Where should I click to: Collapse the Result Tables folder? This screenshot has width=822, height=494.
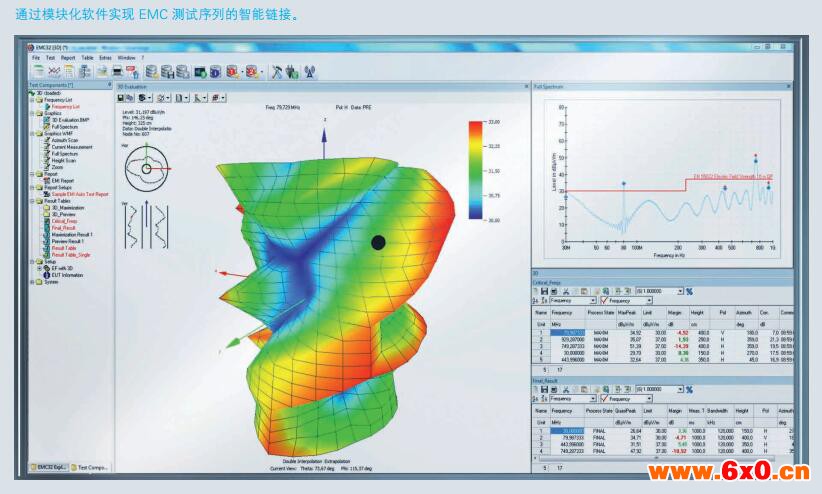(x=32, y=201)
